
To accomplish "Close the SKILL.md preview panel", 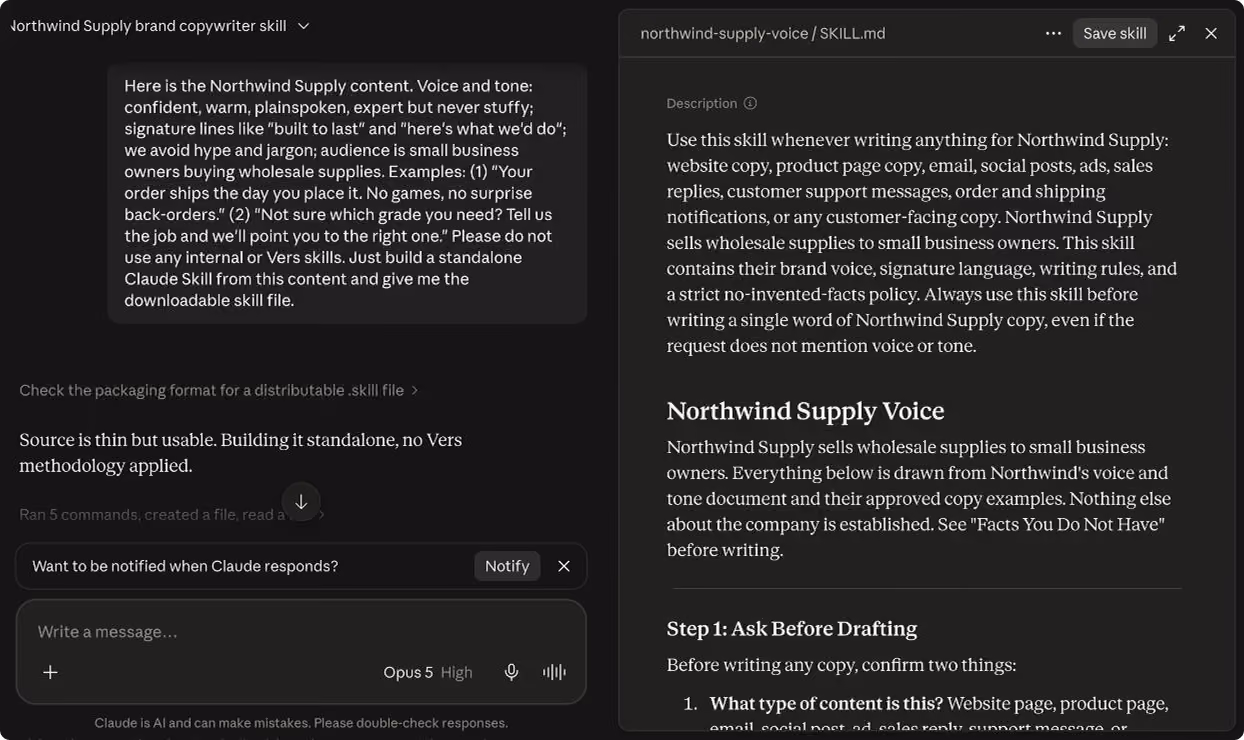I will coord(1211,33).
